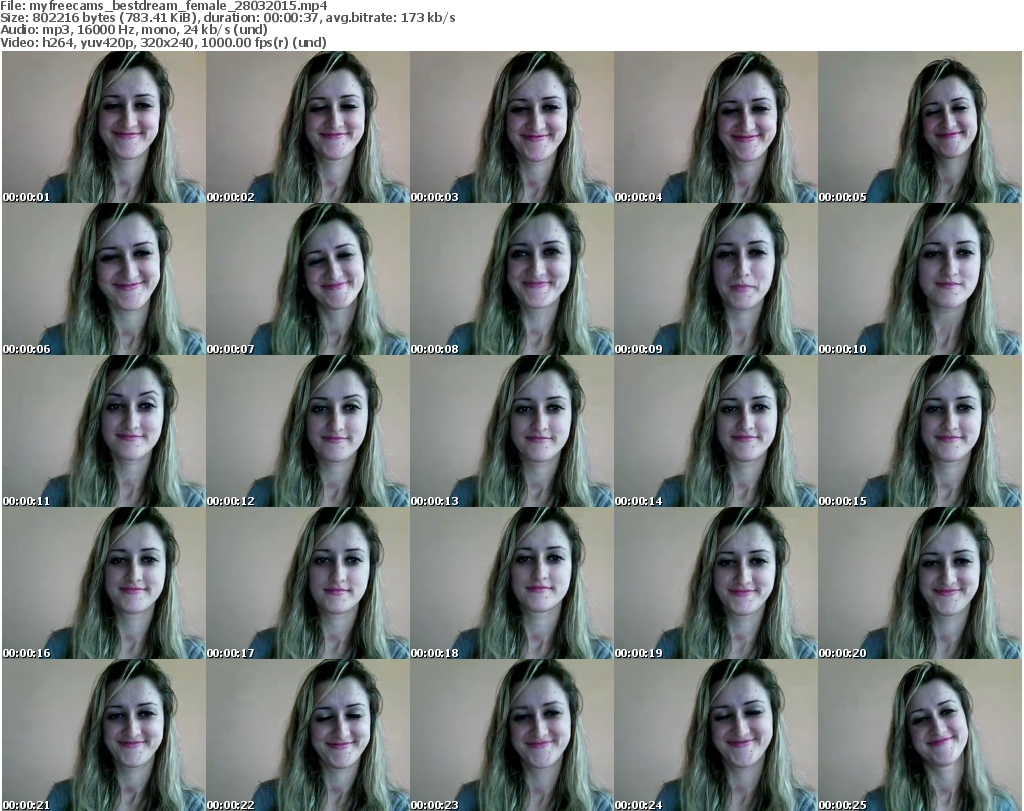1024x811 pixels.
Task: Choose the frame stamped 00:00:17
Action: click(x=308, y=583)
